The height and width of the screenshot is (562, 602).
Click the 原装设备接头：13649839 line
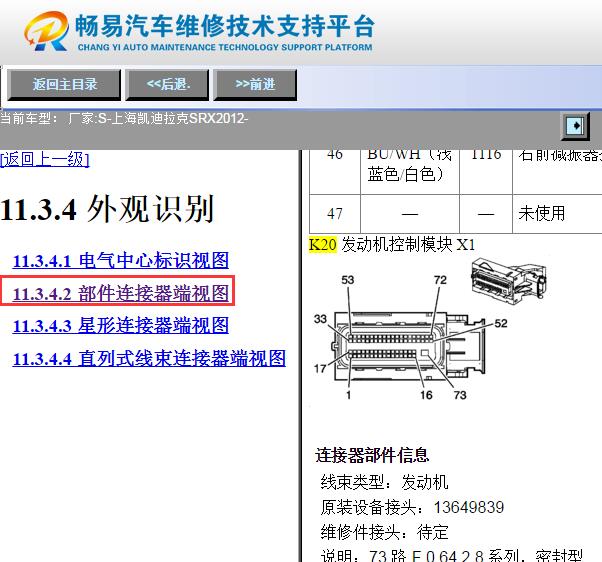pos(412,507)
